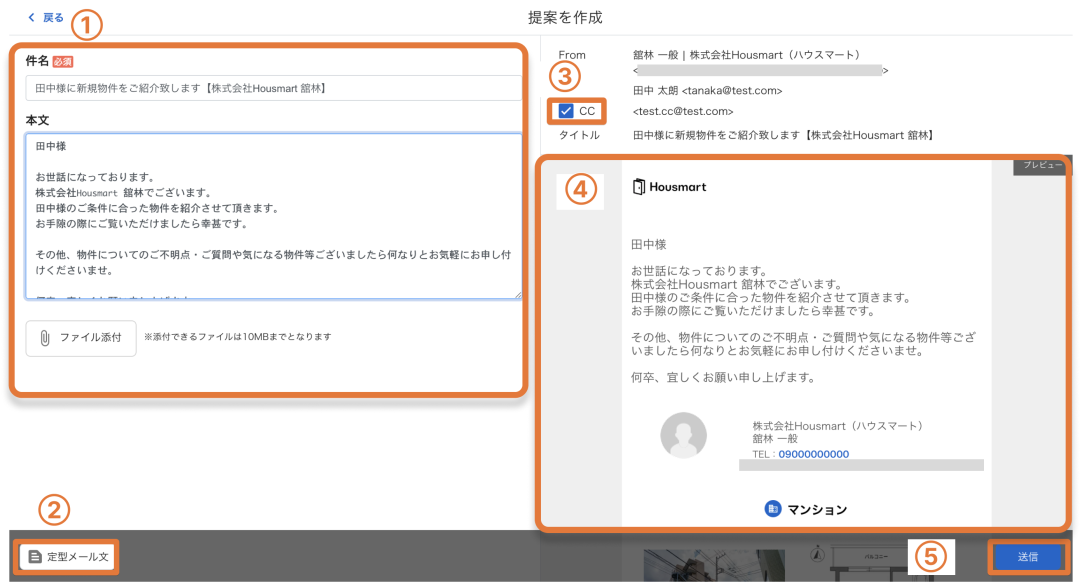
Task: Open the 定型メール文 template button
Action: coord(68,557)
